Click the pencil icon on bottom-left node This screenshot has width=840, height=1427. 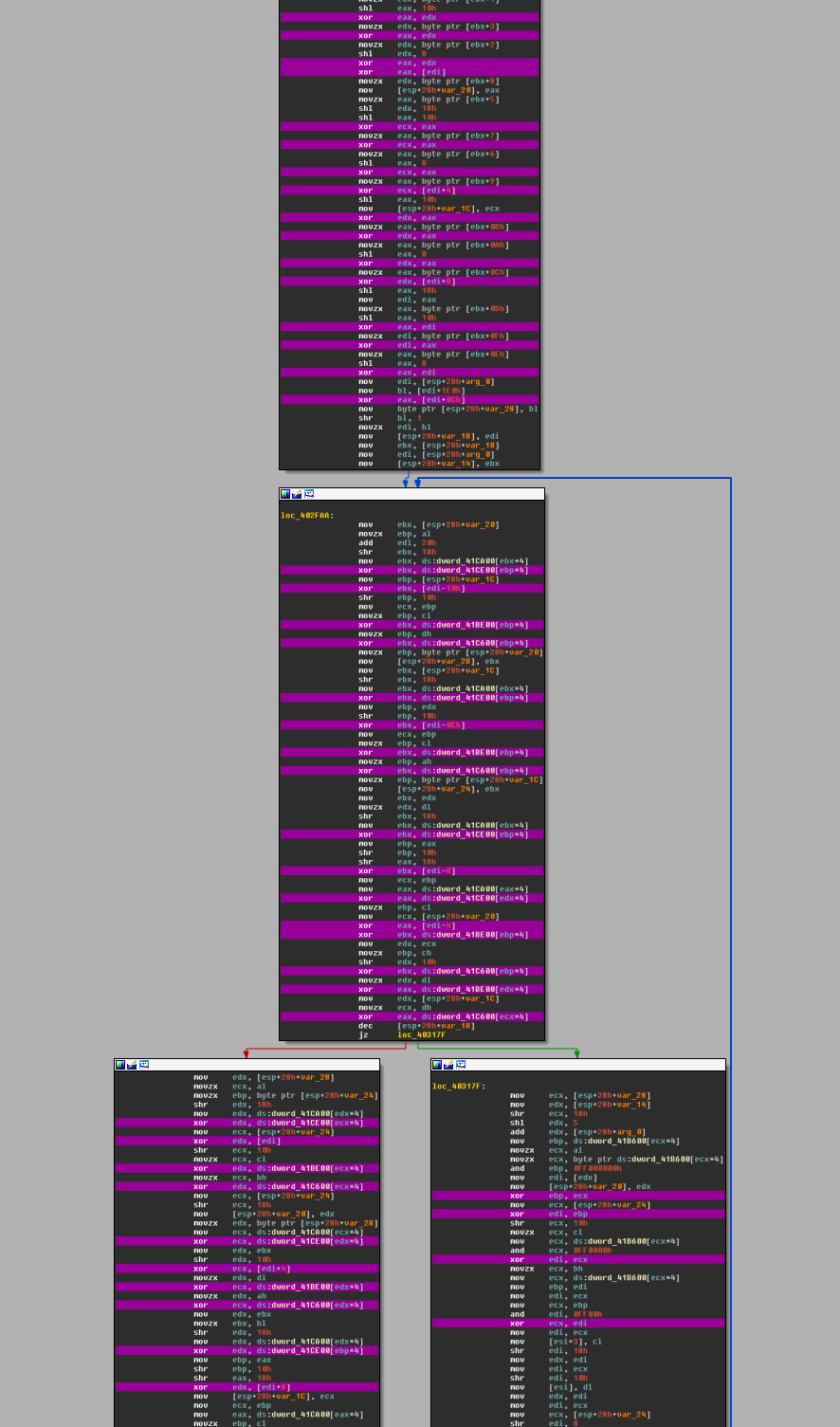(x=132, y=1065)
